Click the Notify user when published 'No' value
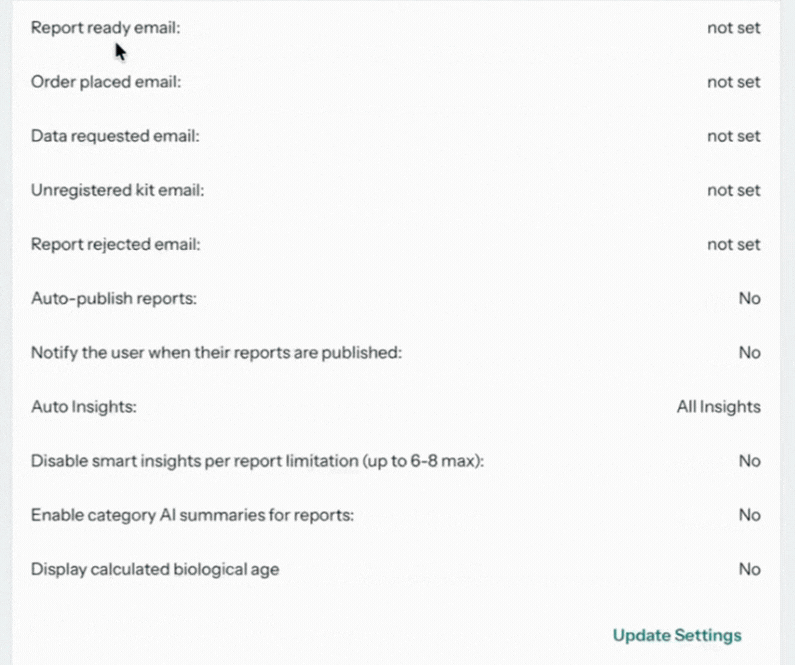This screenshot has width=795, height=665. tap(749, 353)
